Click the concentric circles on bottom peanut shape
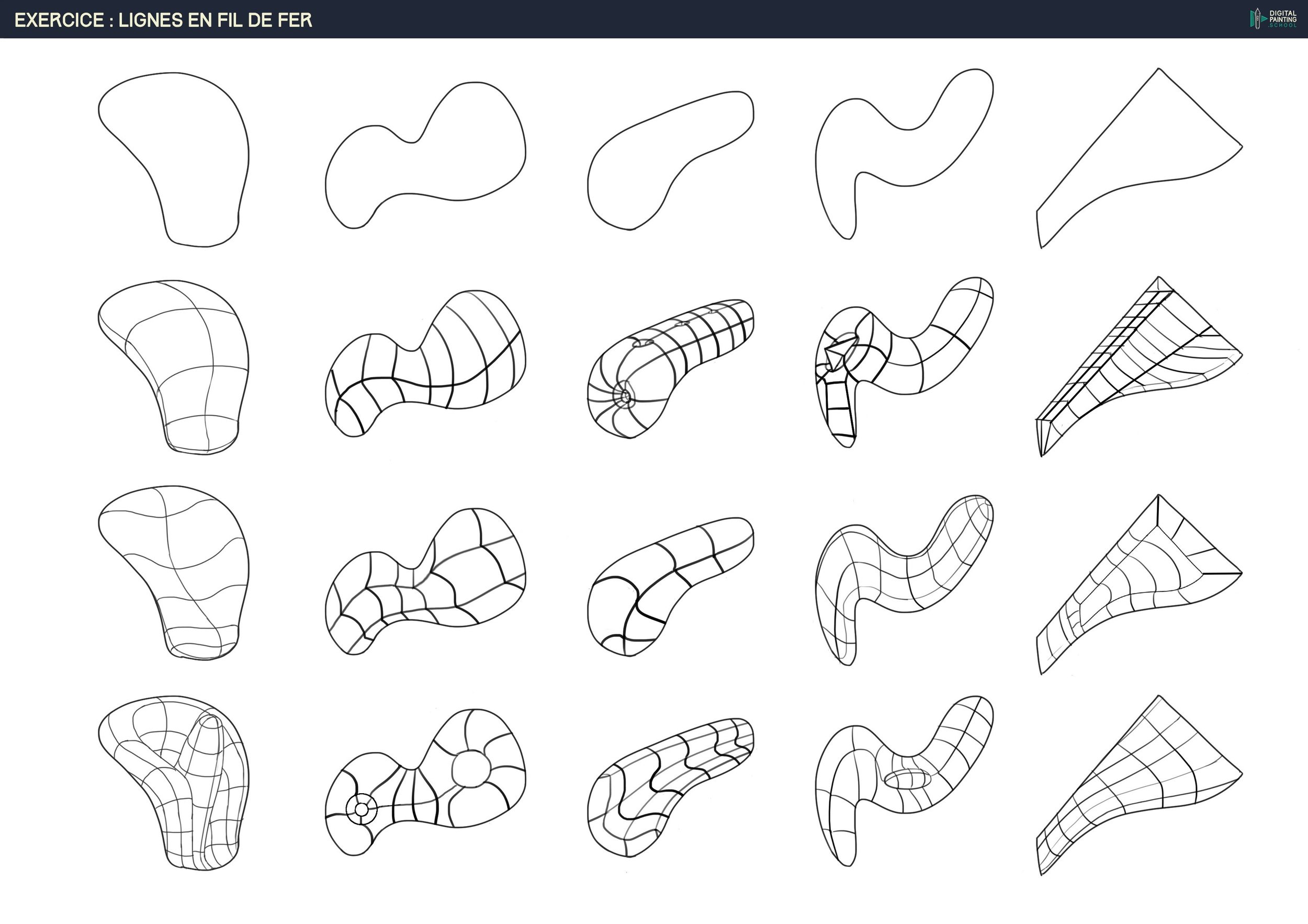This screenshot has width=1308, height=924. point(361,809)
